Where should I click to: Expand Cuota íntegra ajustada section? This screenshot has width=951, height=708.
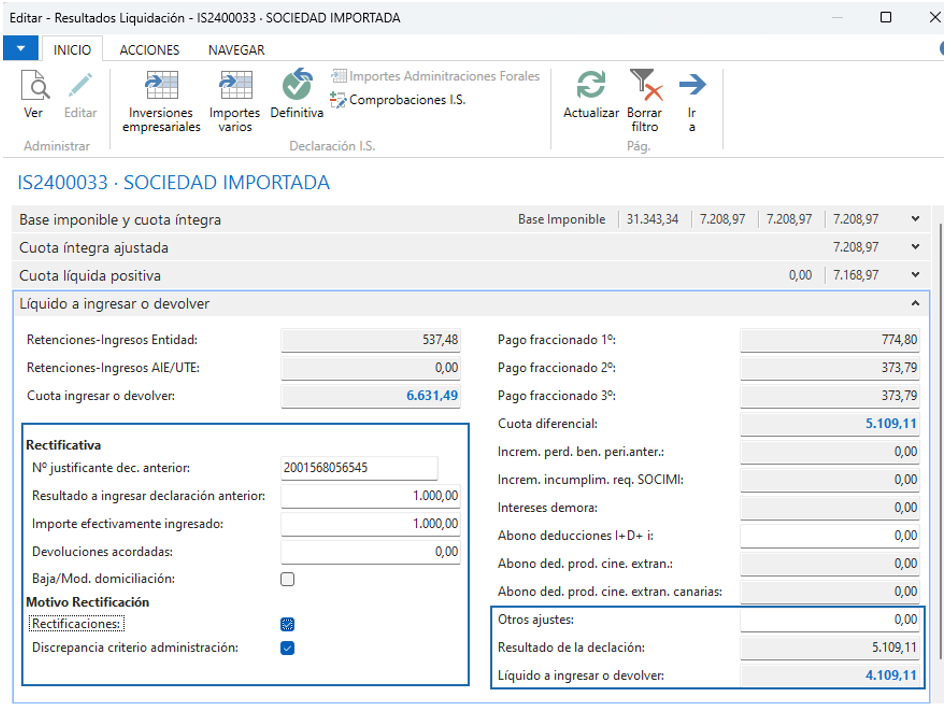915,247
